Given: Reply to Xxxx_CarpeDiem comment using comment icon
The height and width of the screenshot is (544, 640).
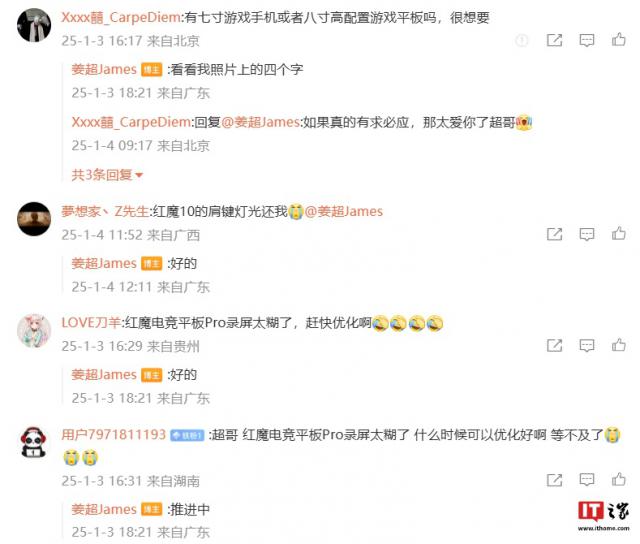Looking at the screenshot, I should (587, 40).
